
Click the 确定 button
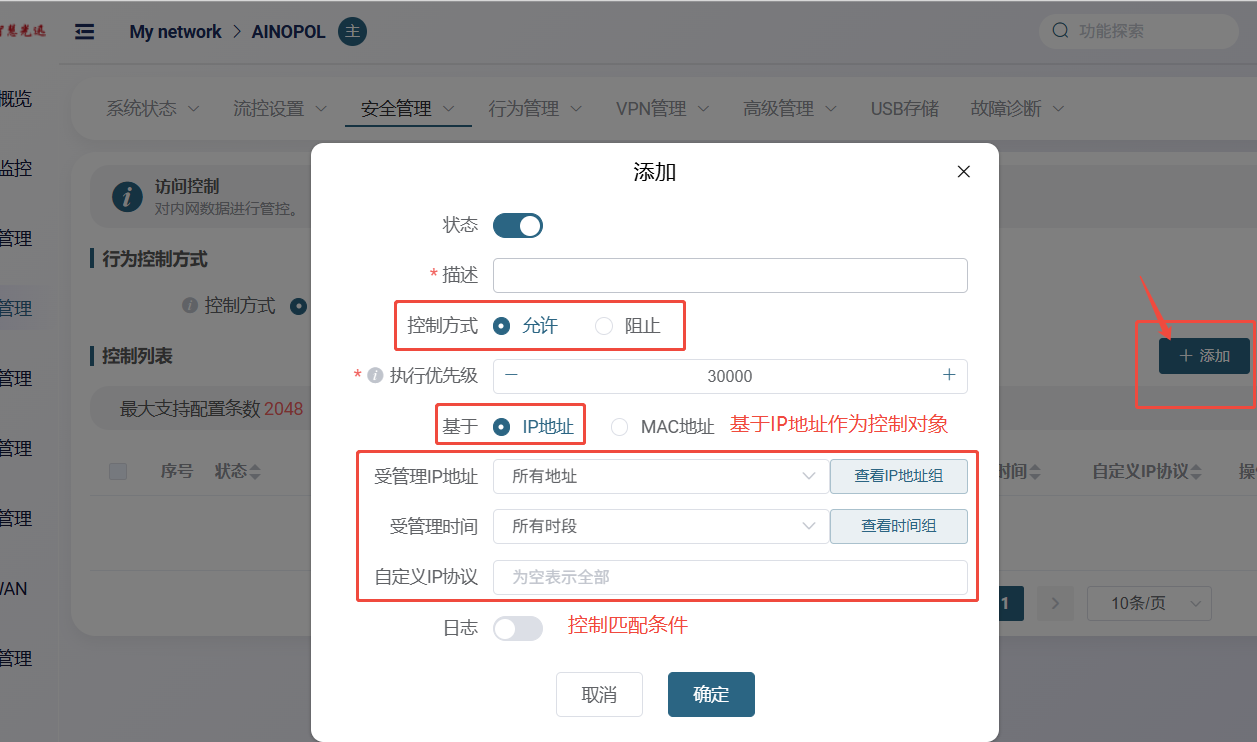point(711,695)
